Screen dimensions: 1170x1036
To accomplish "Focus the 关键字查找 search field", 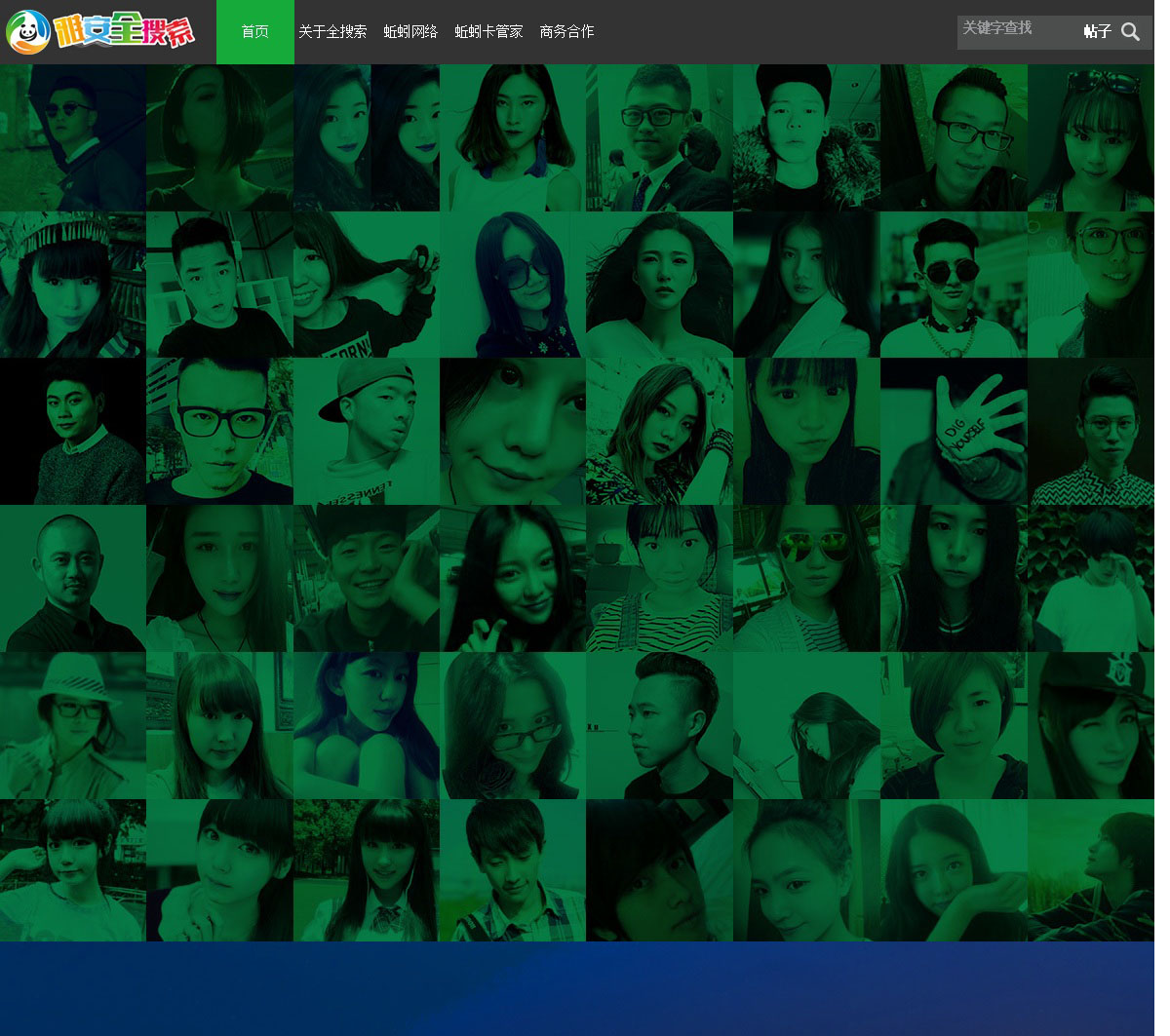I will click(x=1016, y=32).
